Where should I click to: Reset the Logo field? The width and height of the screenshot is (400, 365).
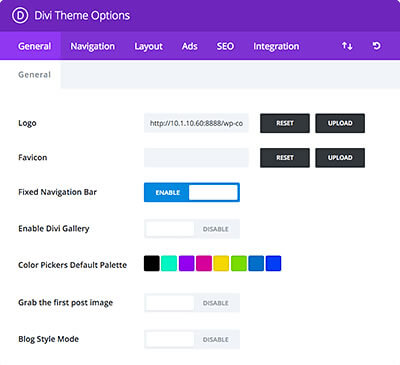pos(285,123)
